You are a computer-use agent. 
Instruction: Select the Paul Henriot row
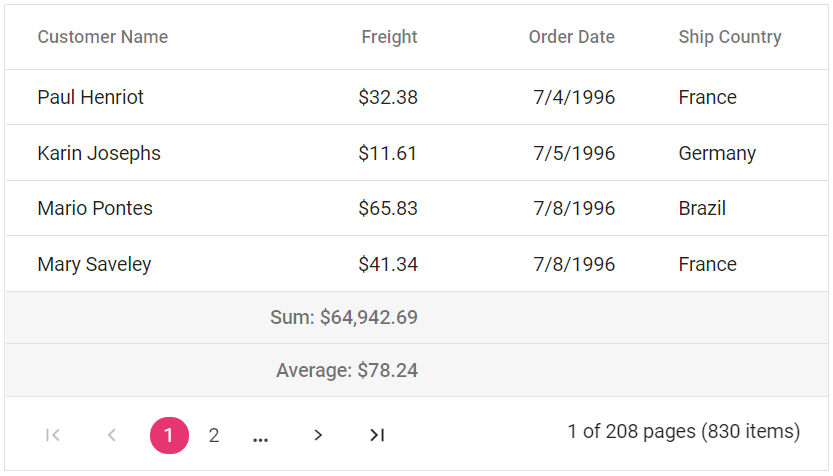(90, 97)
